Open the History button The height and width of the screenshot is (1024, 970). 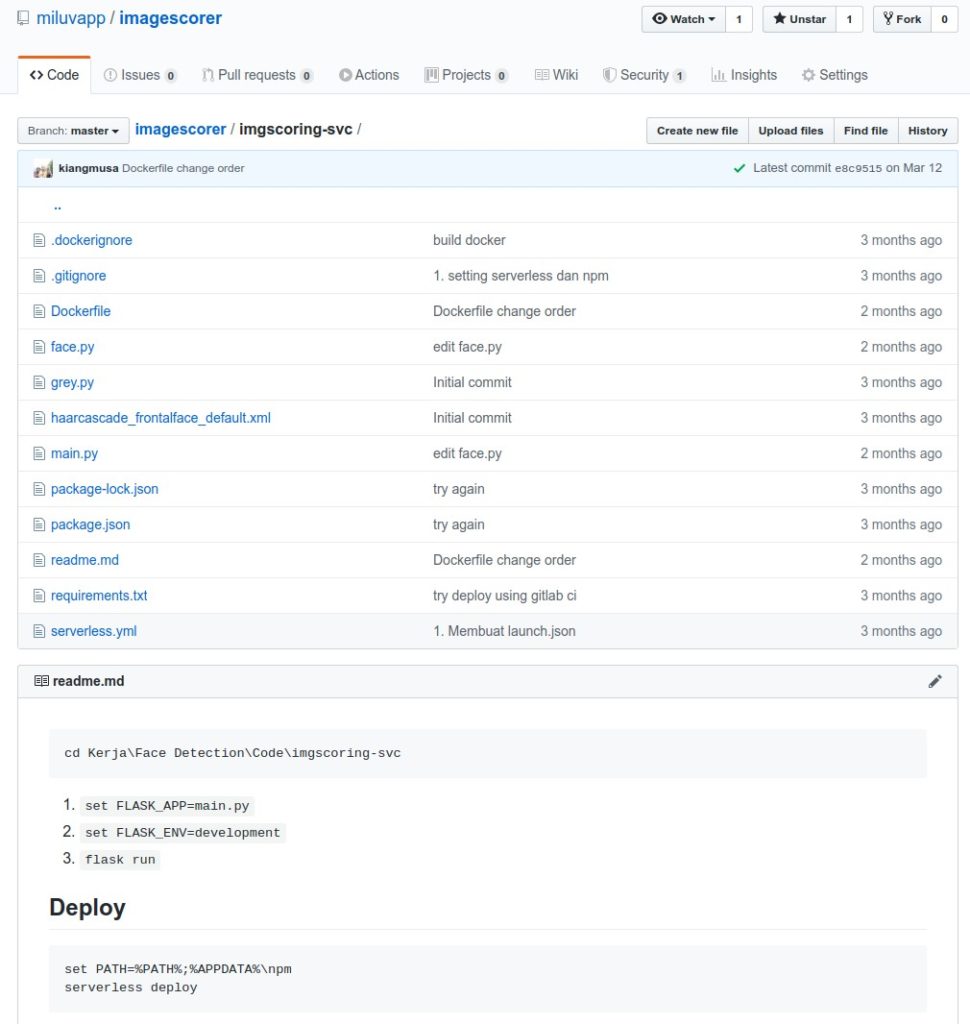927,131
